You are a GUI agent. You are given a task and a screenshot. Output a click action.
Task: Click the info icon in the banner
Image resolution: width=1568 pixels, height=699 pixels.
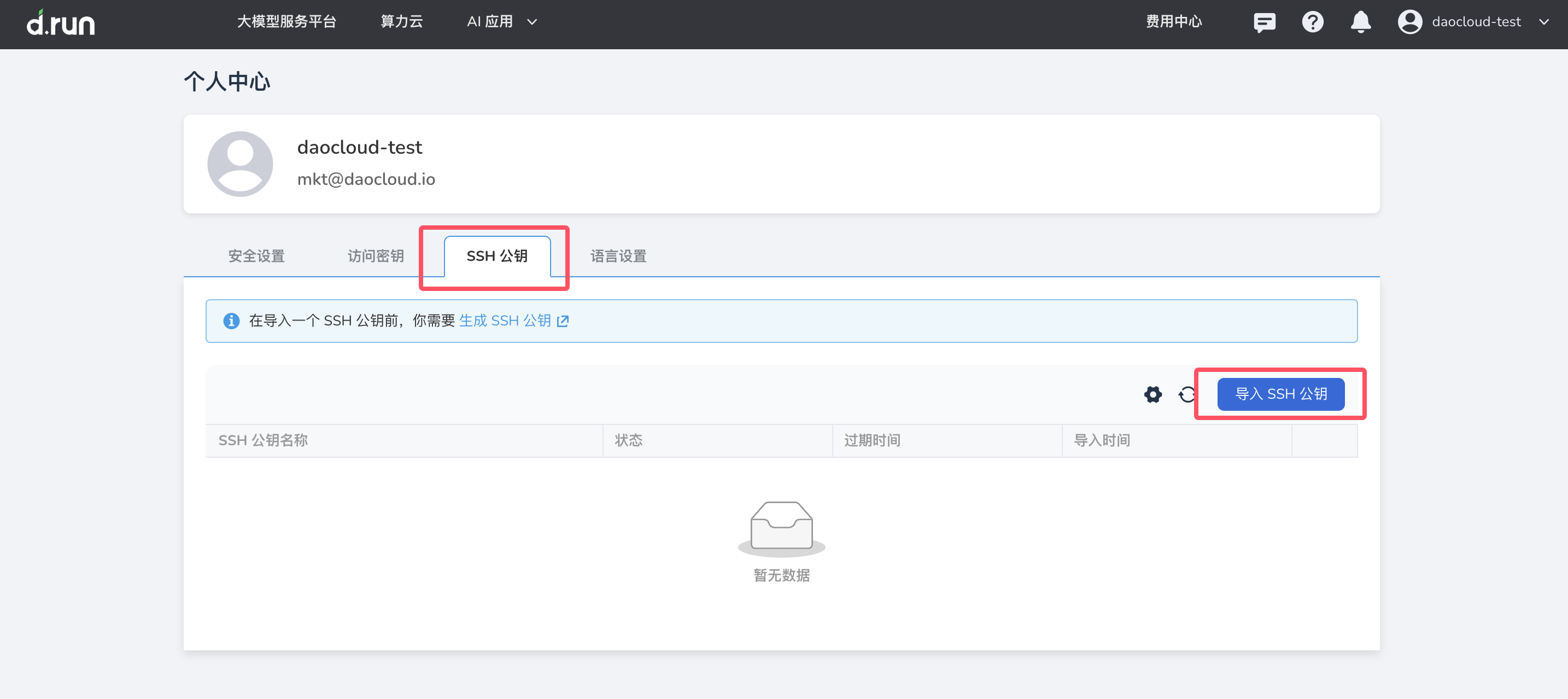click(231, 321)
